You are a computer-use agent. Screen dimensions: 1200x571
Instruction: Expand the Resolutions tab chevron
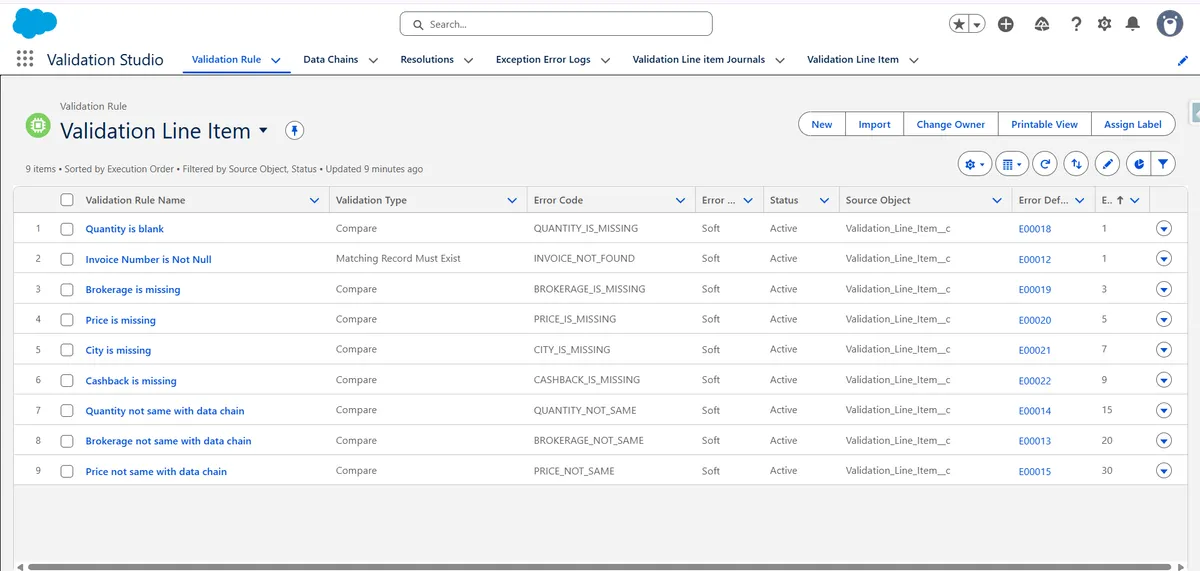click(468, 60)
